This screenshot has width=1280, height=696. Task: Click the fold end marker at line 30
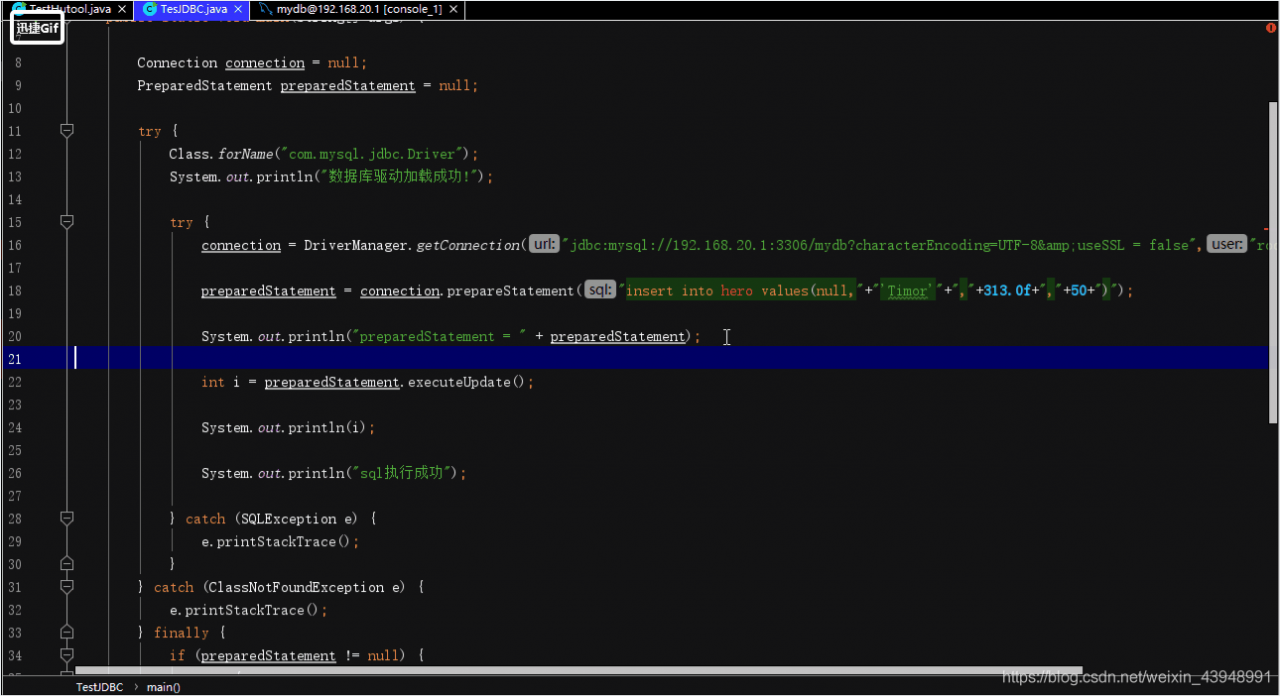67,564
